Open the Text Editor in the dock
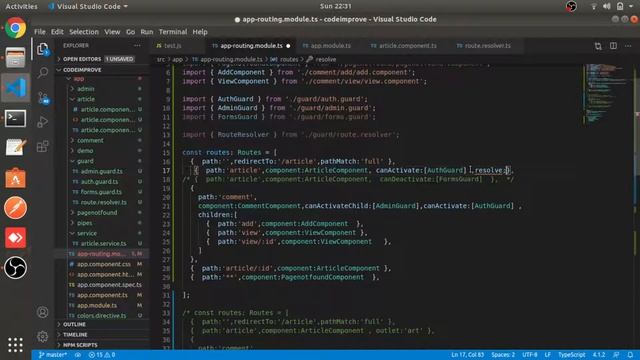The image size is (640, 360). click(x=16, y=147)
